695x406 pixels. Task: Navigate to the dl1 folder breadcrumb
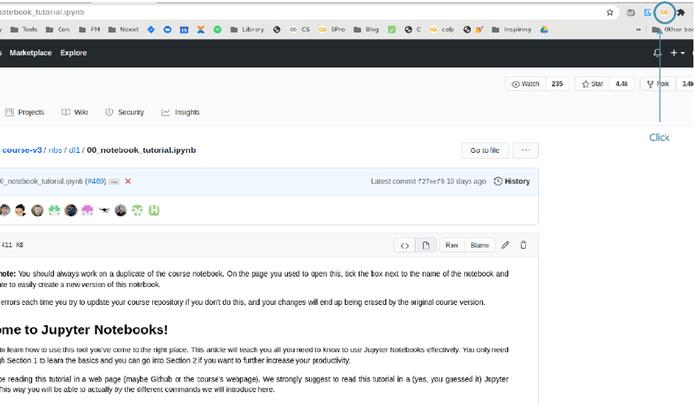(74, 150)
